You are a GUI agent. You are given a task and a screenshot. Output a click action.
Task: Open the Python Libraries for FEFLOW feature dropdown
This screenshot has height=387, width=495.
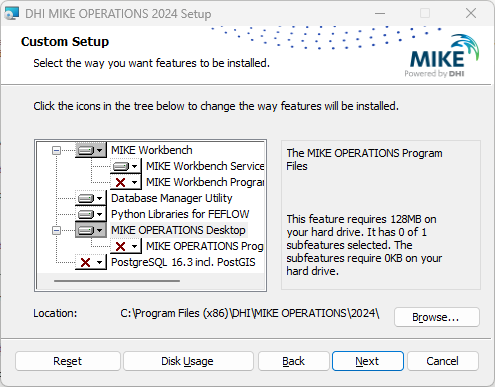(x=91, y=214)
